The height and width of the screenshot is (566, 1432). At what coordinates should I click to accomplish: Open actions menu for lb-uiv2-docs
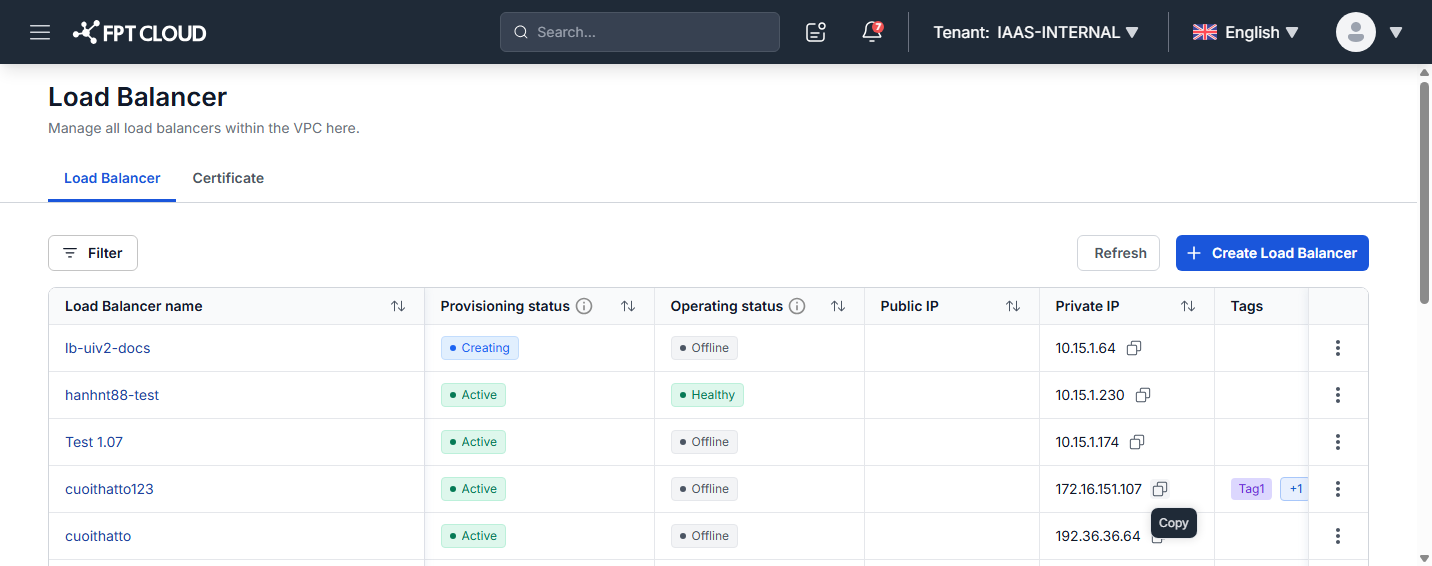tap(1338, 348)
